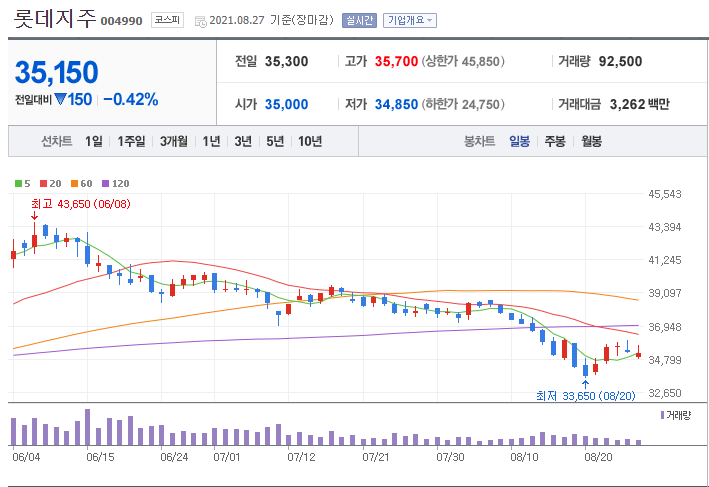
Task: Click the stock code 004990
Action: (121, 21)
